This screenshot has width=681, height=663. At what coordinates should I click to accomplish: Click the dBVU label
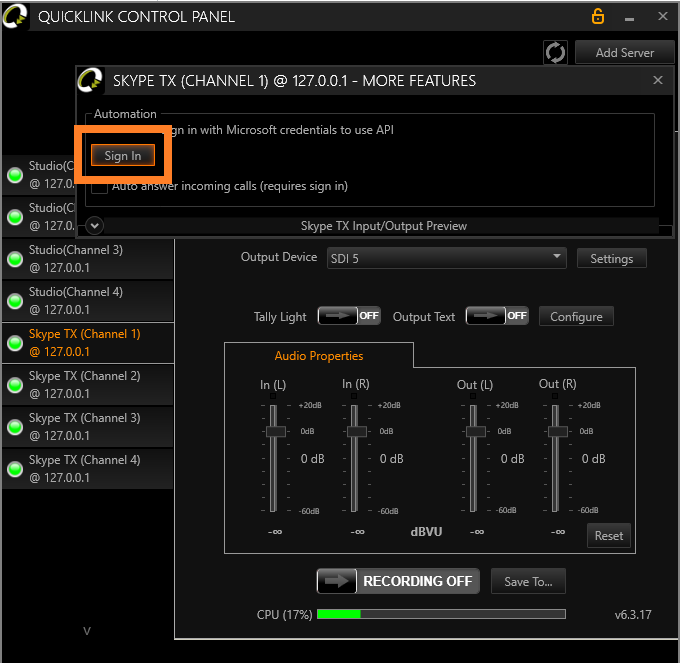(x=426, y=531)
